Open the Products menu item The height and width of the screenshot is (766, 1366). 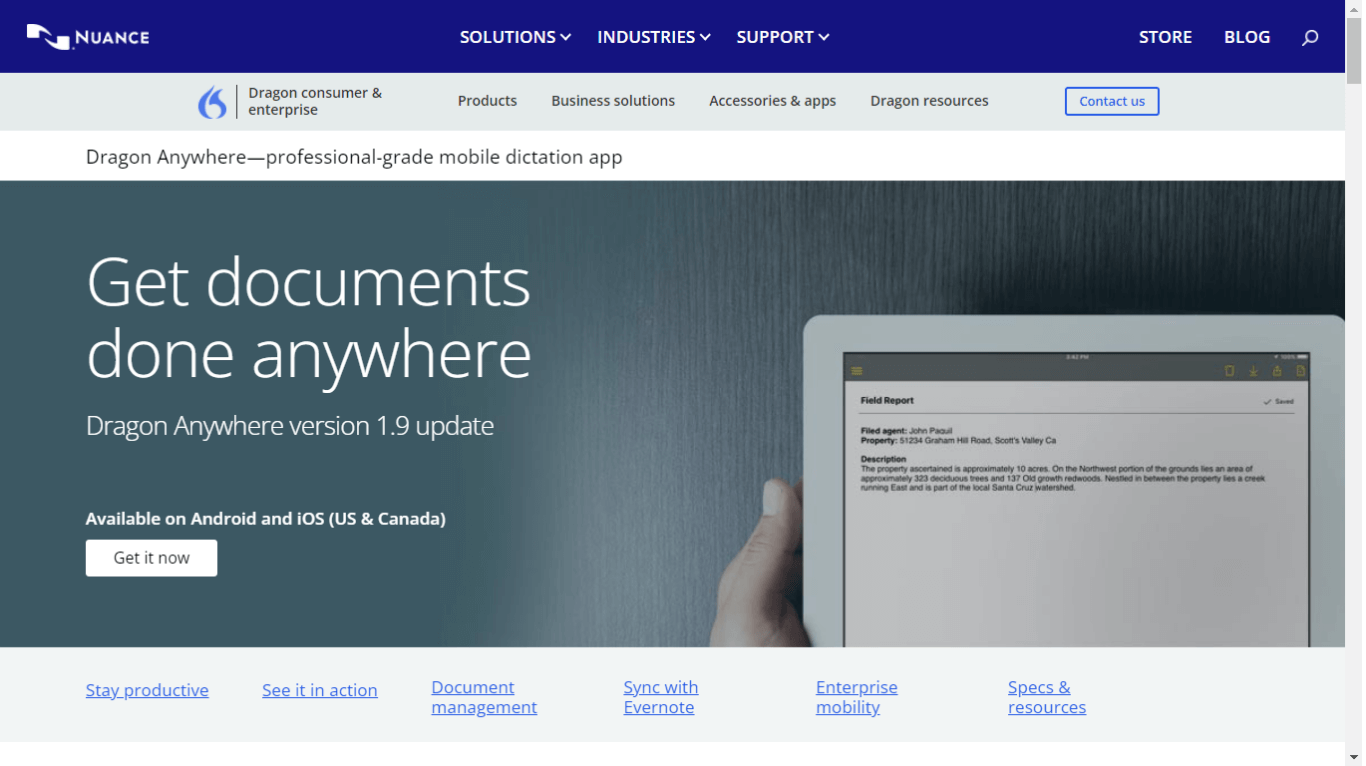tap(487, 101)
